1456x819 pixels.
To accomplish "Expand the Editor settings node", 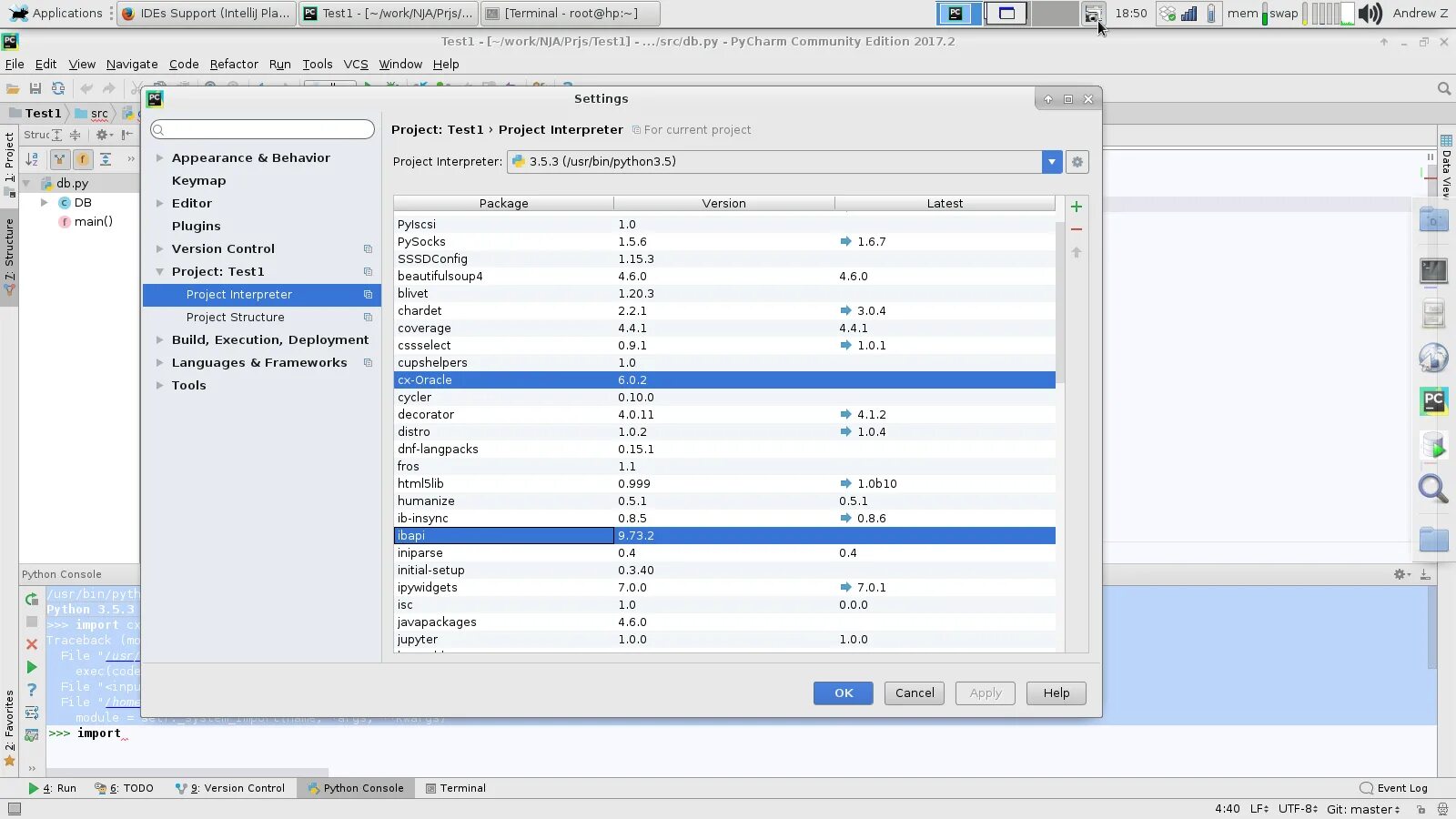I will pyautogui.click(x=160, y=204).
